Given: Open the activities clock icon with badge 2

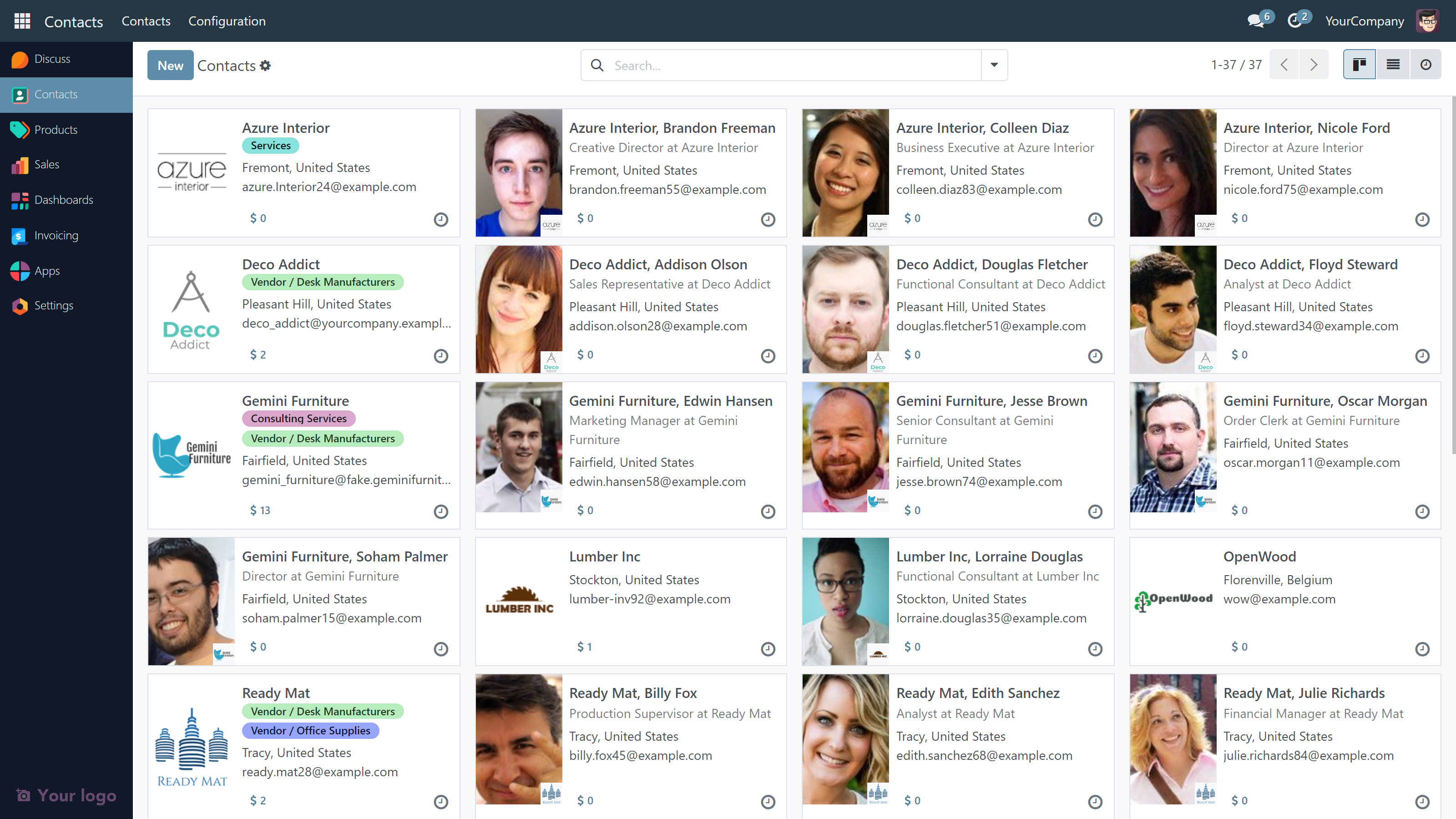Looking at the screenshot, I should point(1294,21).
